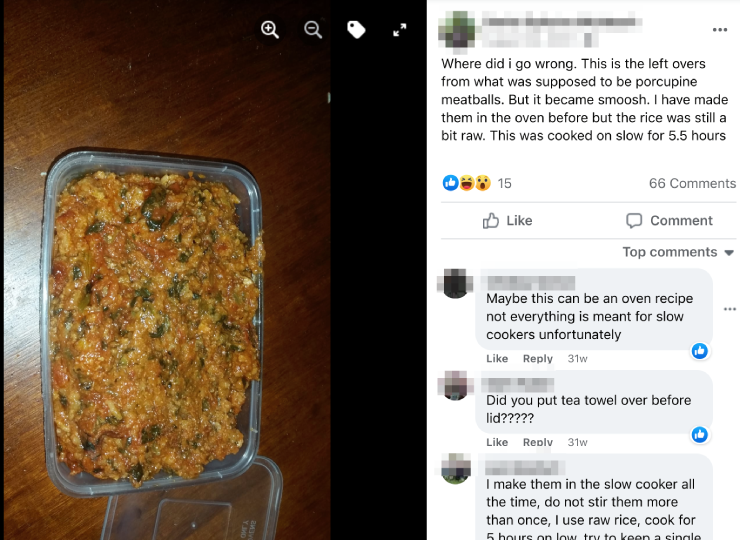The width and height of the screenshot is (740, 540).
Task: Click like reaction badge on first comment
Action: pos(700,351)
